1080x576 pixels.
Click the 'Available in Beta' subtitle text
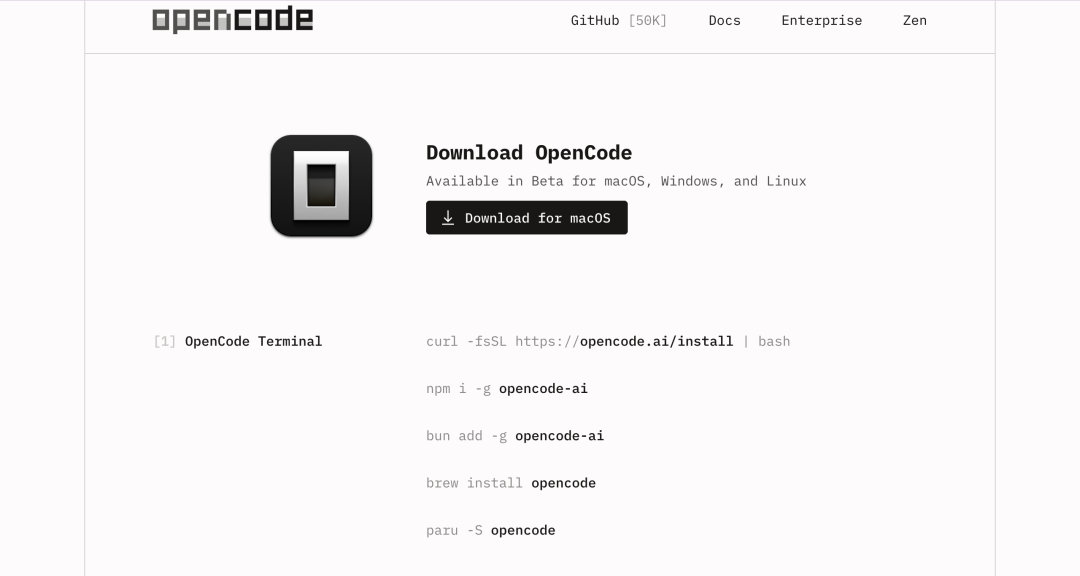616,181
